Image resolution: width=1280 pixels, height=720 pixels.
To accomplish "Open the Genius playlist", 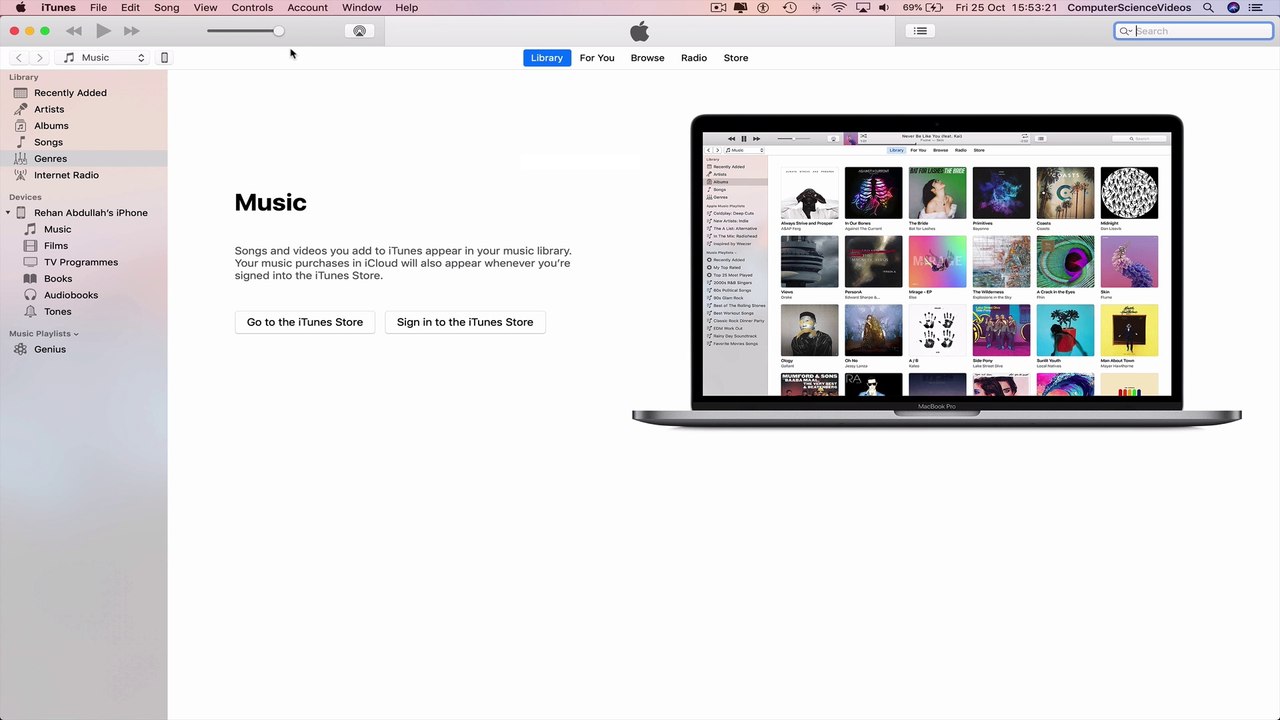I will pos(84,349).
